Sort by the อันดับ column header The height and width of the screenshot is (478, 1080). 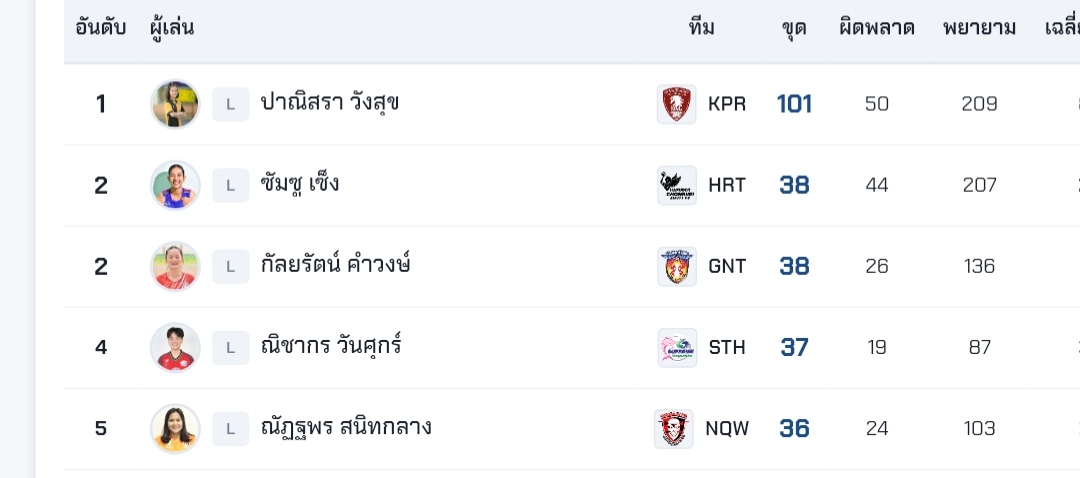click(x=100, y=28)
